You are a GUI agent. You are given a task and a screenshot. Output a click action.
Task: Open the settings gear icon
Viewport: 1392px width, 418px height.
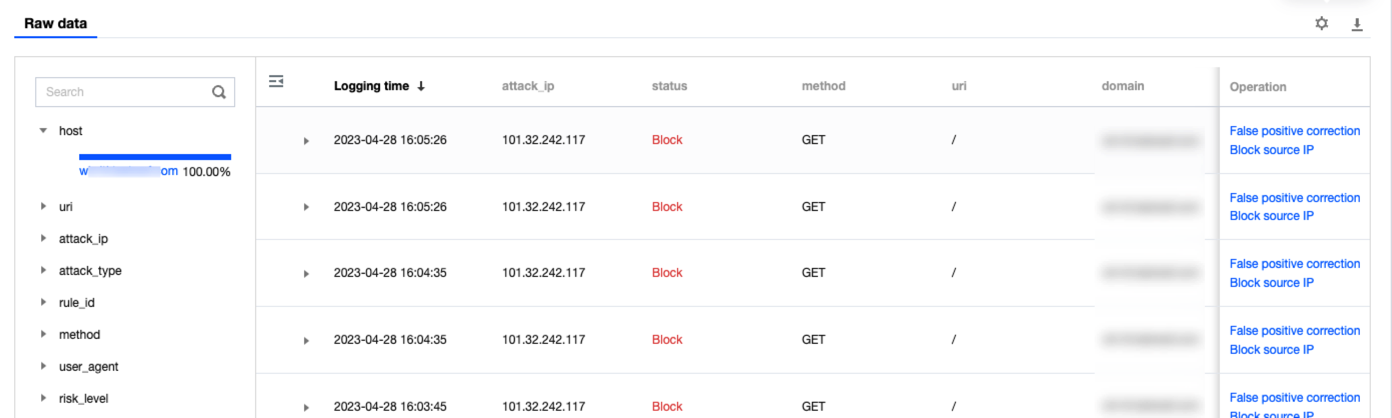[1322, 24]
